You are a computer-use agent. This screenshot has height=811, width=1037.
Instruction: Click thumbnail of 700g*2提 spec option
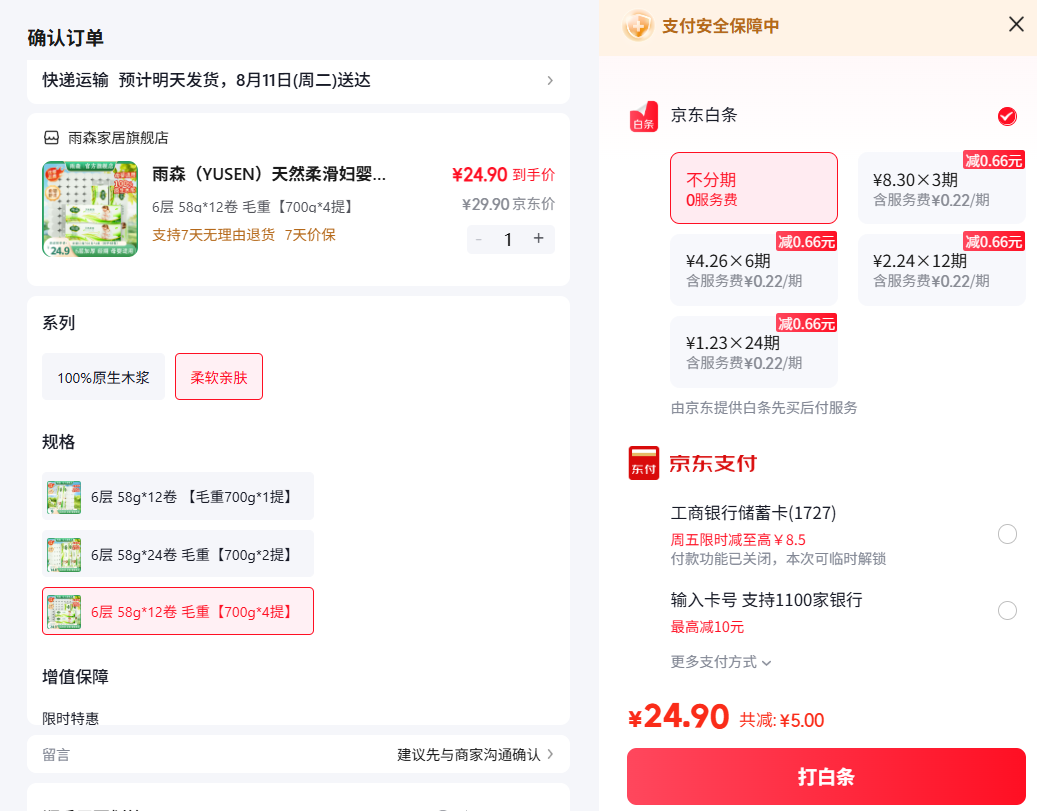click(64, 554)
